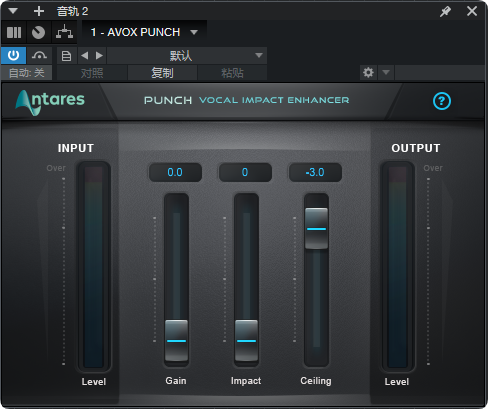Click the VOCAL IMPACT ENHANCER subtitle

(274, 100)
